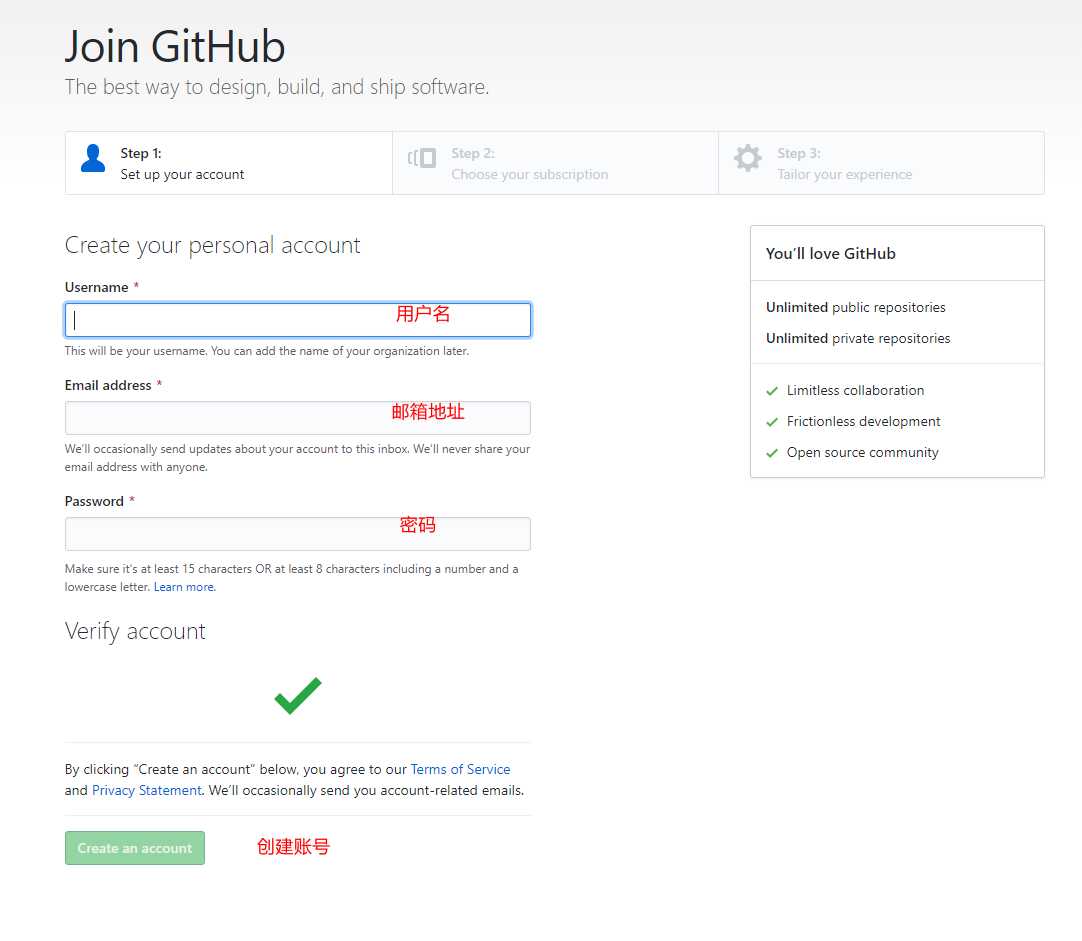Viewport: 1082px width, 941px height.
Task: Click checkmark icon beside Frictionless development
Action: coord(772,422)
